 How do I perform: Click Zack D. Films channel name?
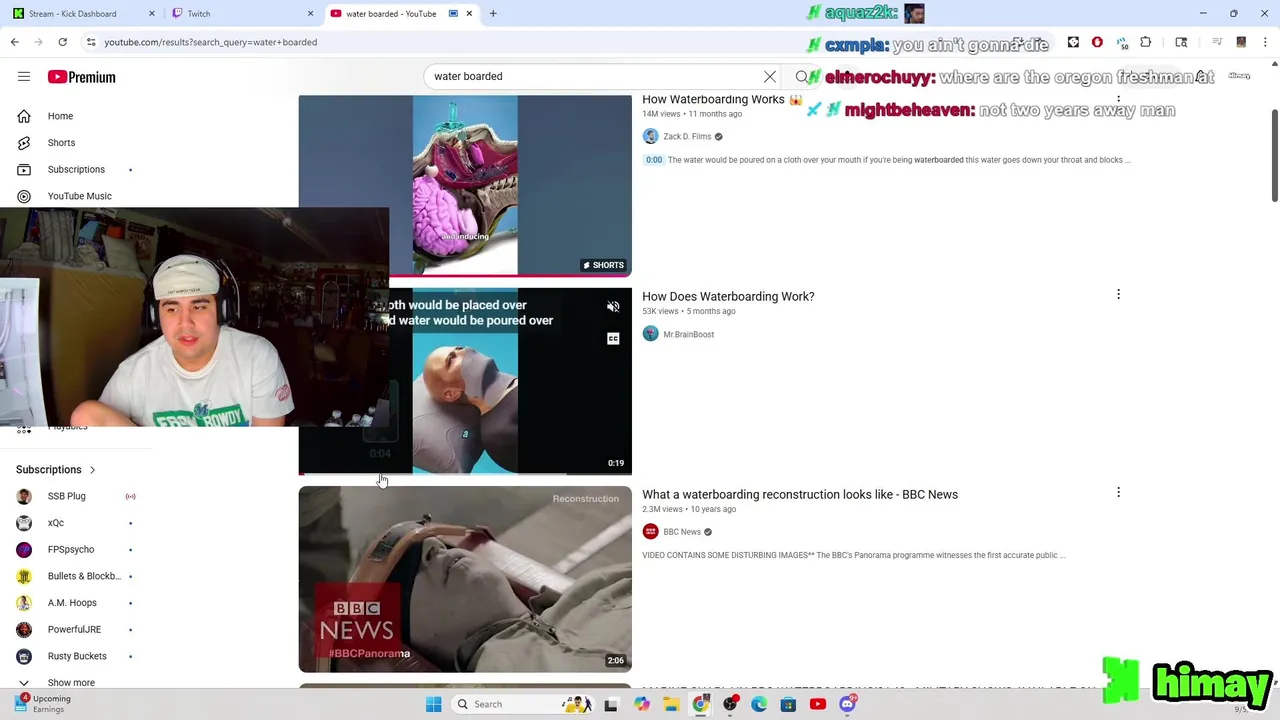click(x=687, y=136)
